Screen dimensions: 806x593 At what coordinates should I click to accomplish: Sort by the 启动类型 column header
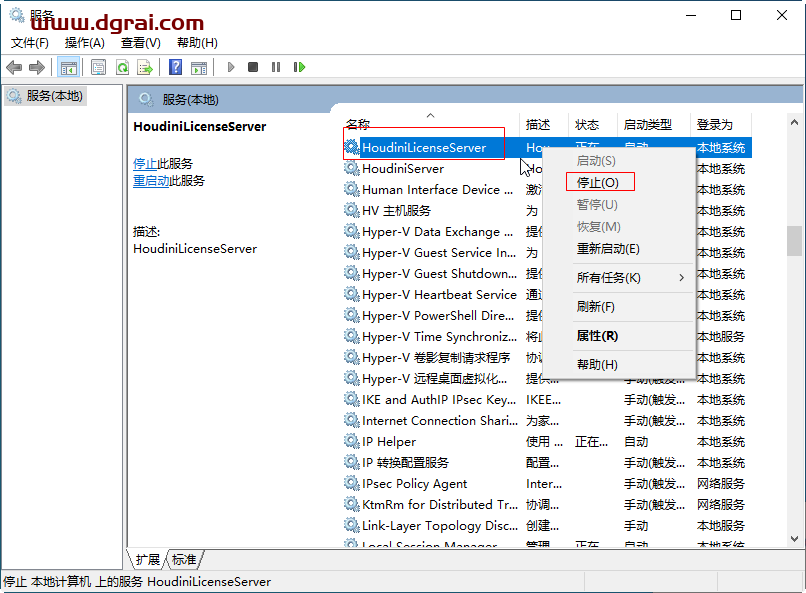(x=648, y=124)
